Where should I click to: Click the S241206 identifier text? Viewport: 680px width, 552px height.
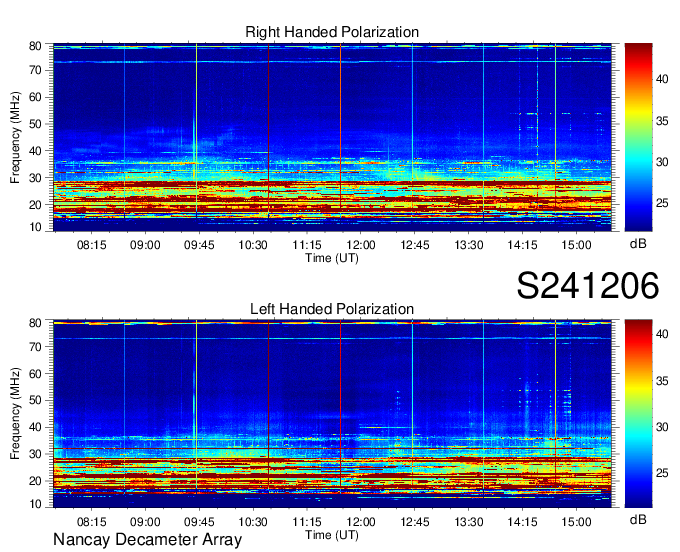coord(588,285)
